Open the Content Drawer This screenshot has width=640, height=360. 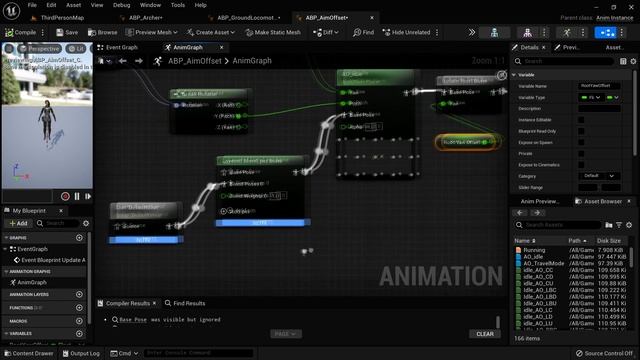pos(29,353)
